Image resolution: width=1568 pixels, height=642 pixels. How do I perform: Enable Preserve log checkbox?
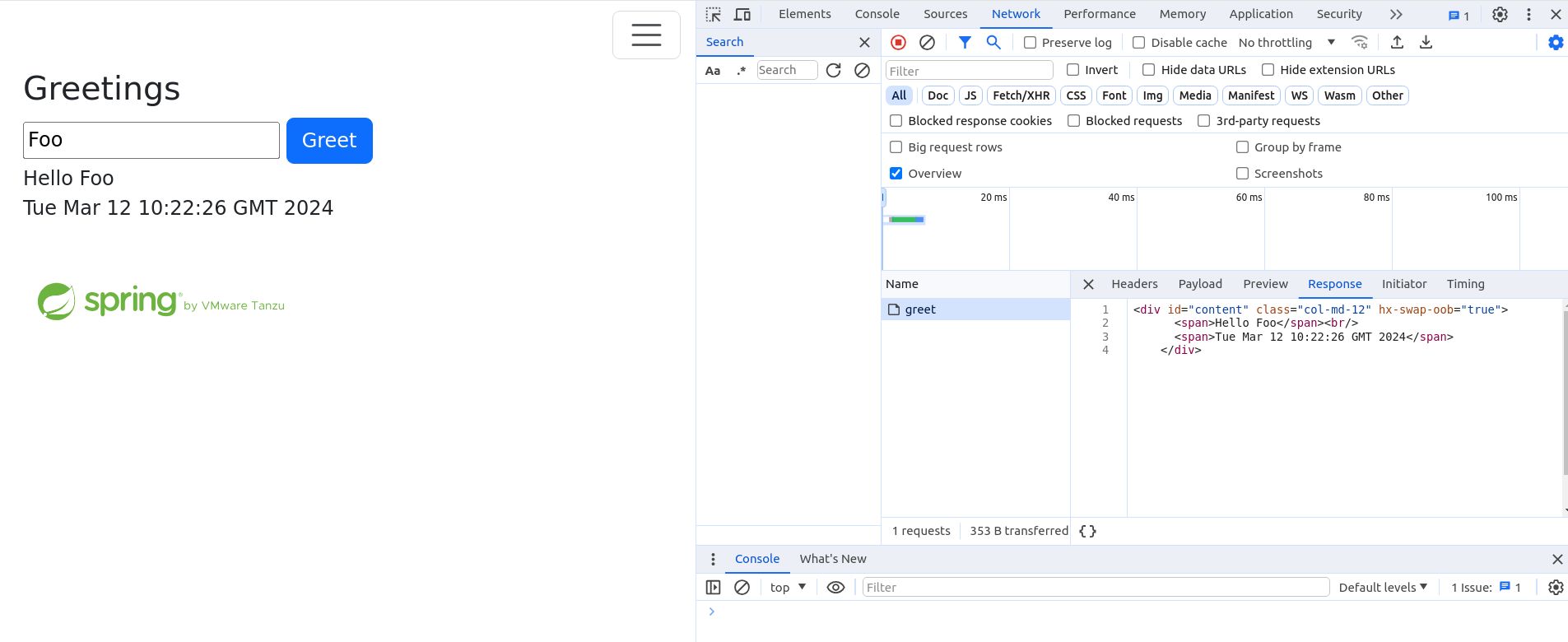click(1030, 43)
